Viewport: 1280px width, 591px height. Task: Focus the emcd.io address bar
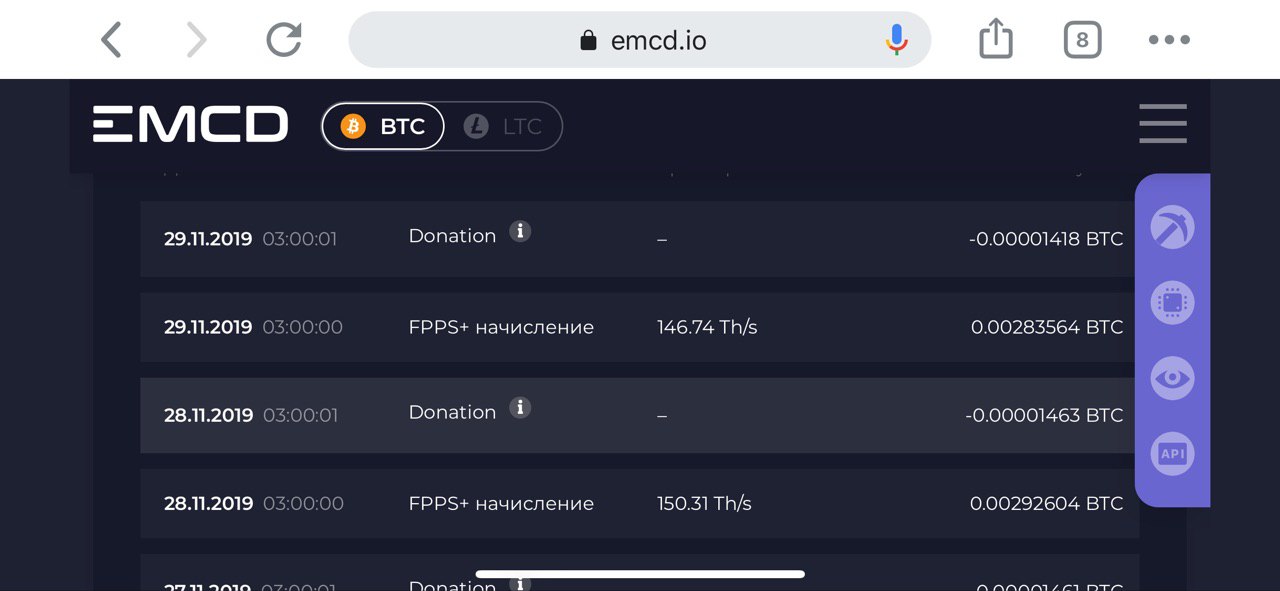coord(640,40)
